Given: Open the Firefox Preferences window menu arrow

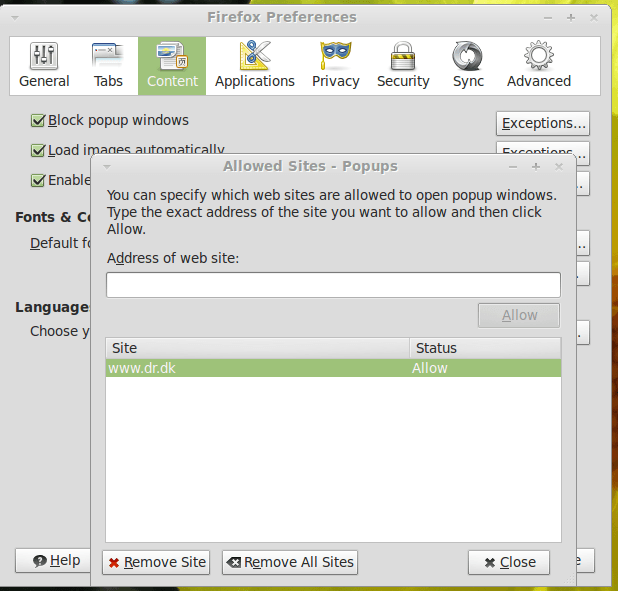Looking at the screenshot, I should (15, 18).
